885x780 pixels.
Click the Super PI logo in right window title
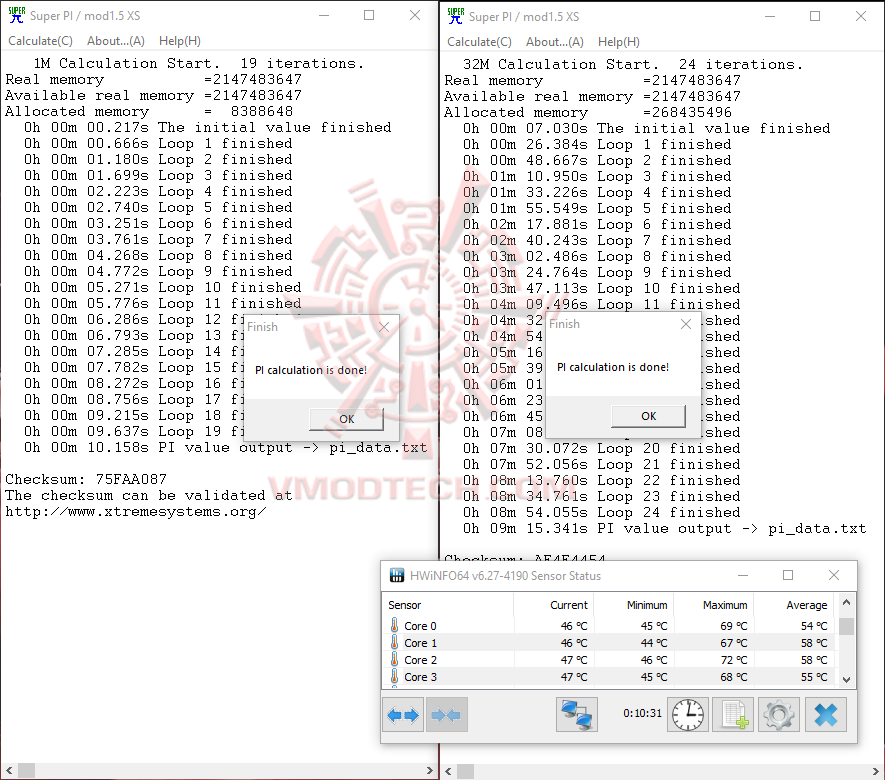tap(455, 16)
